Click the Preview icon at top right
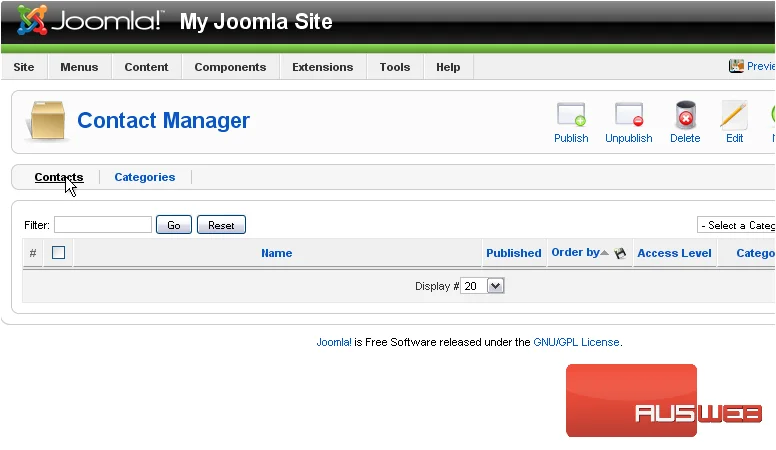This screenshot has height=450, width=776. [736, 66]
